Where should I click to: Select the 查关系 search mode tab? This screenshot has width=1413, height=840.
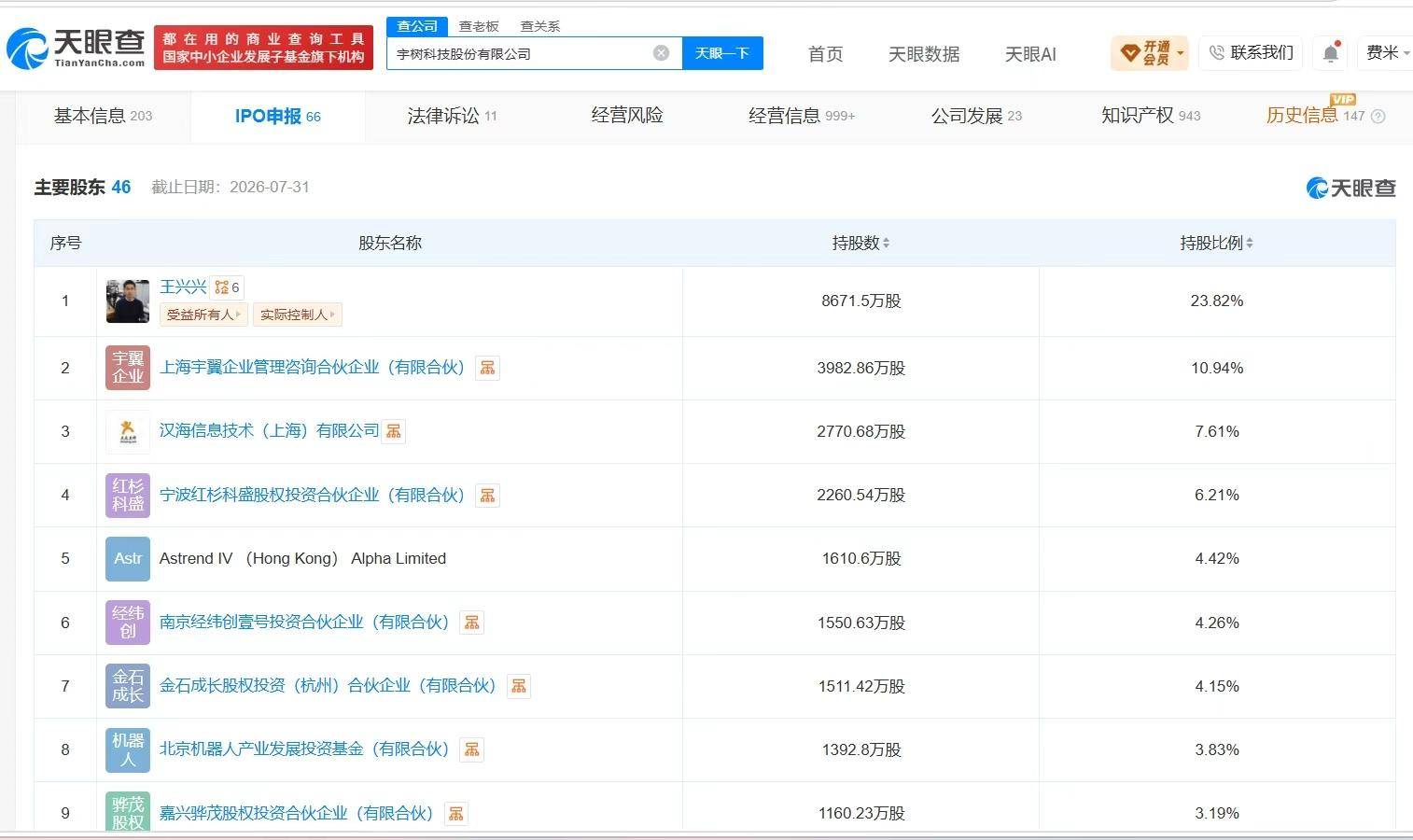540,26
